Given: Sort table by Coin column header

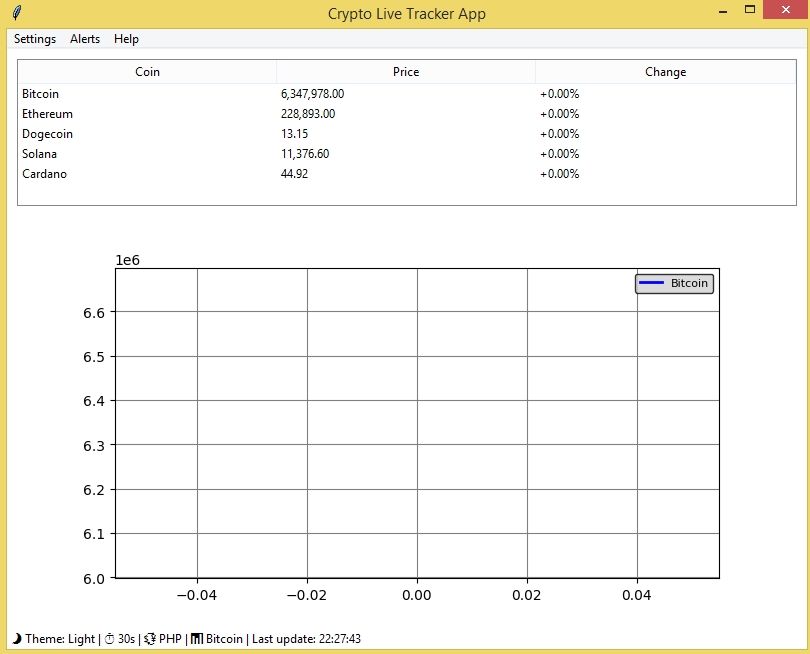Looking at the screenshot, I should (x=147, y=72).
